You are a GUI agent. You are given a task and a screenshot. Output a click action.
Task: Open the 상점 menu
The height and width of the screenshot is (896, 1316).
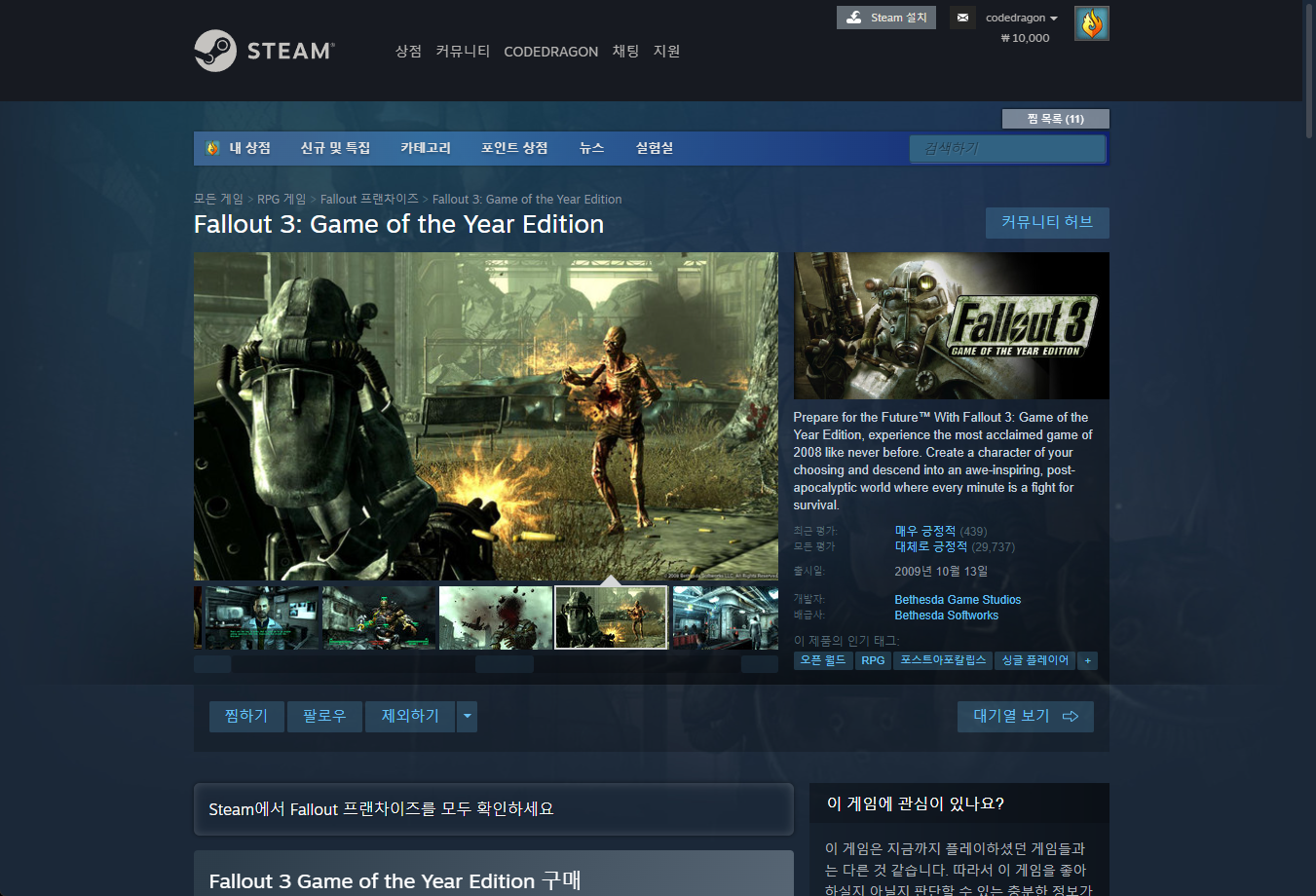[408, 52]
